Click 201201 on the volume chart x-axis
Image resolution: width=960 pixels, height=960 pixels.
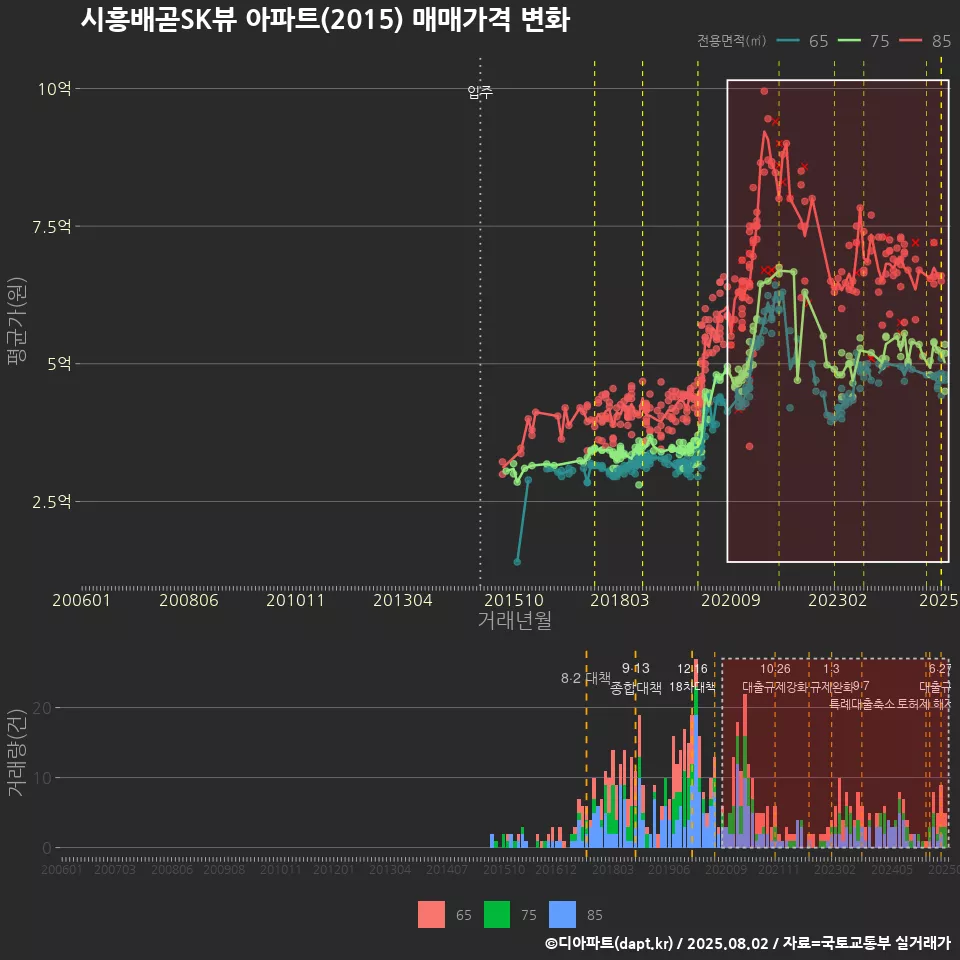coord(334,869)
